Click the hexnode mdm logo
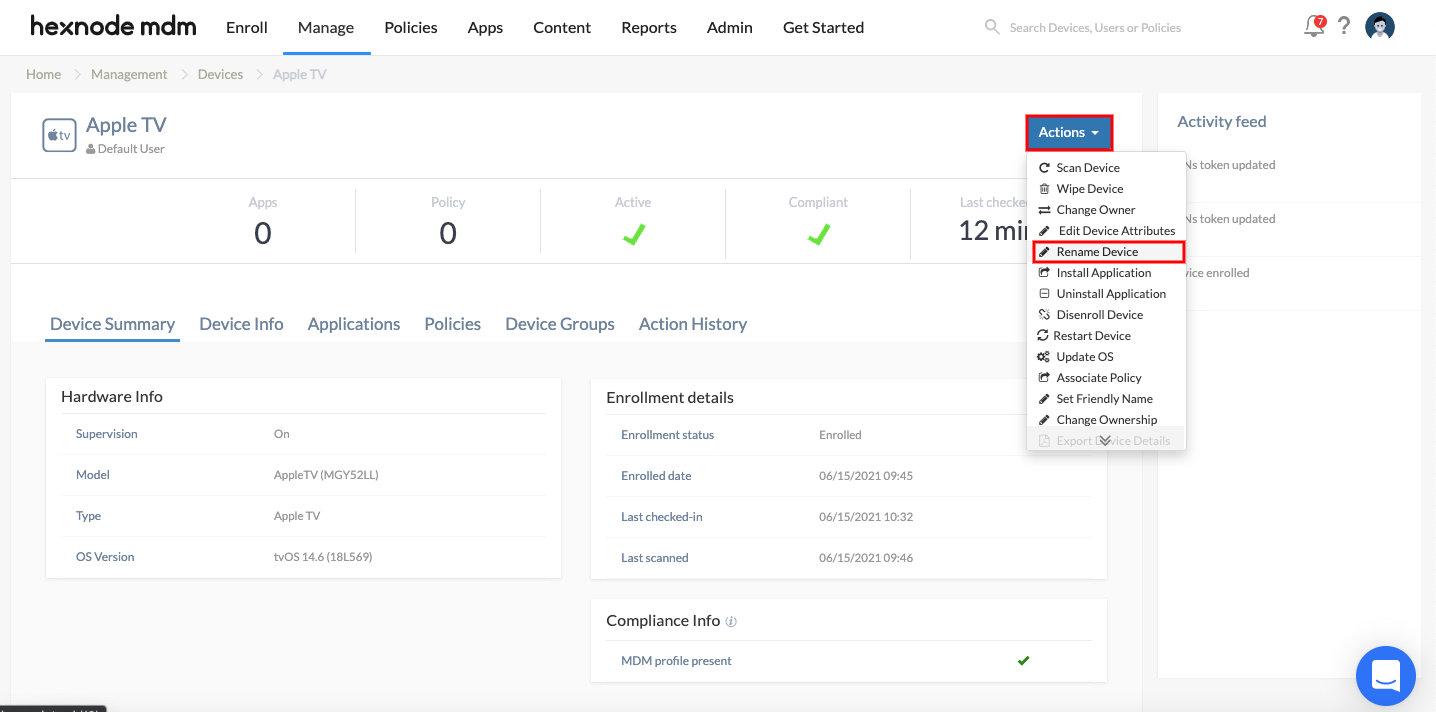This screenshot has width=1436, height=712. click(x=113, y=26)
